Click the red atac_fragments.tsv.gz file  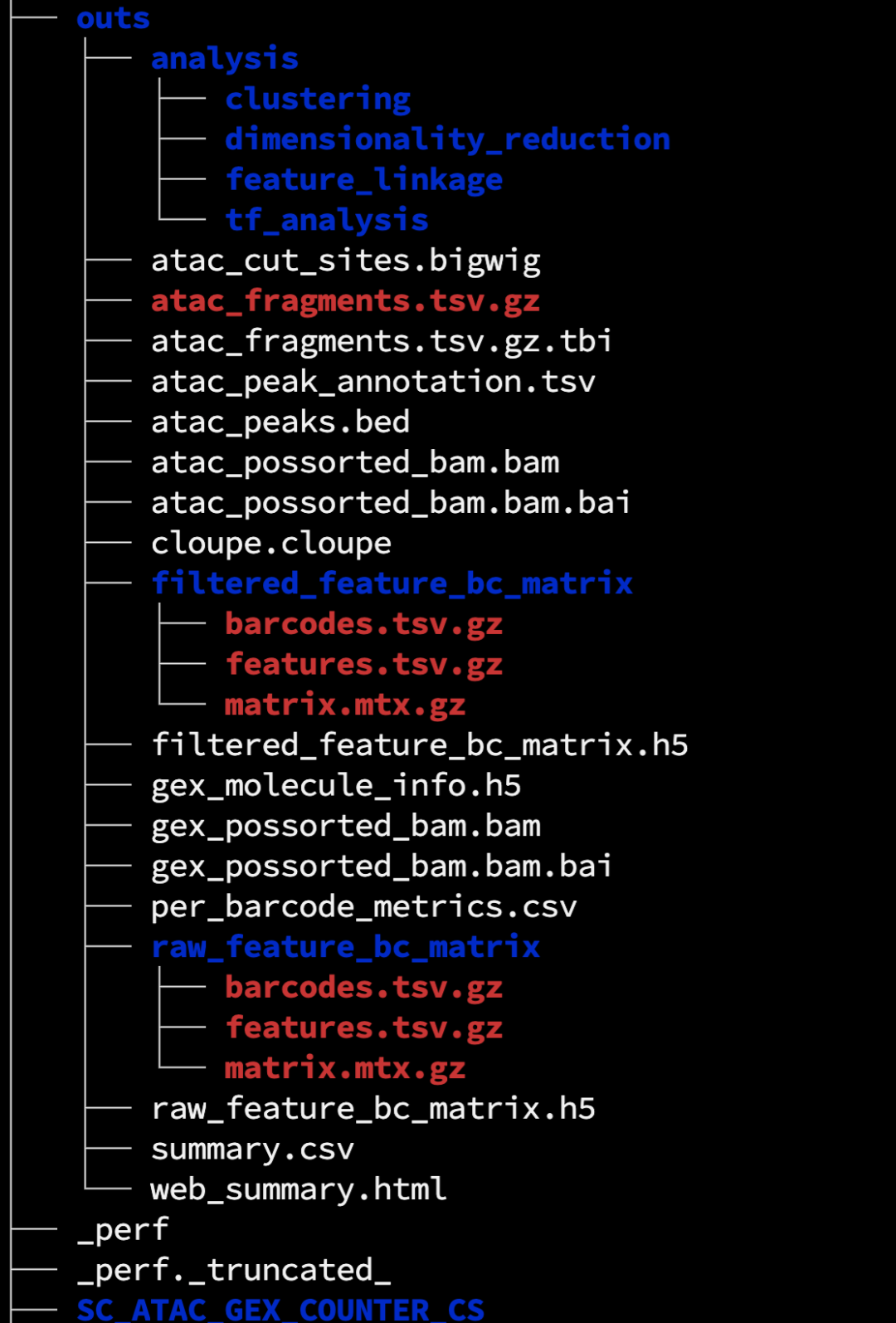click(x=346, y=301)
